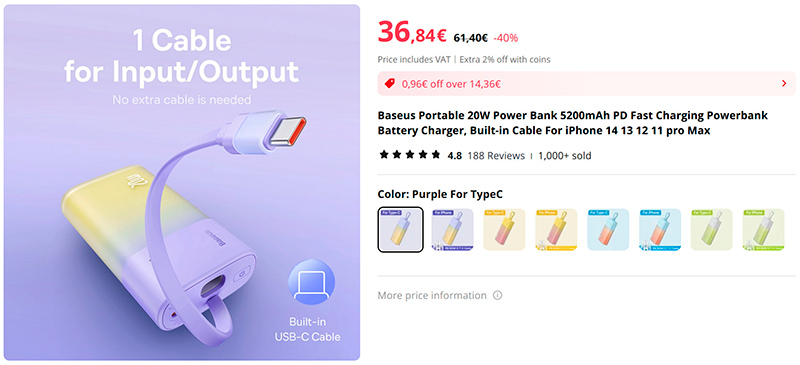Choose the purple For iPhone color option

pyautogui.click(x=453, y=229)
